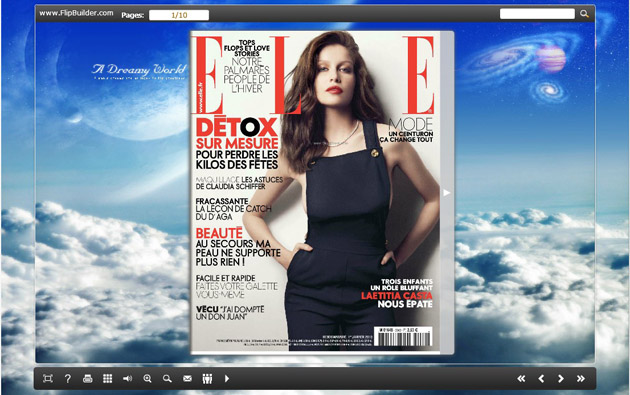Jump to first page double-left arrow
This screenshot has width=630, height=395.
521,379
